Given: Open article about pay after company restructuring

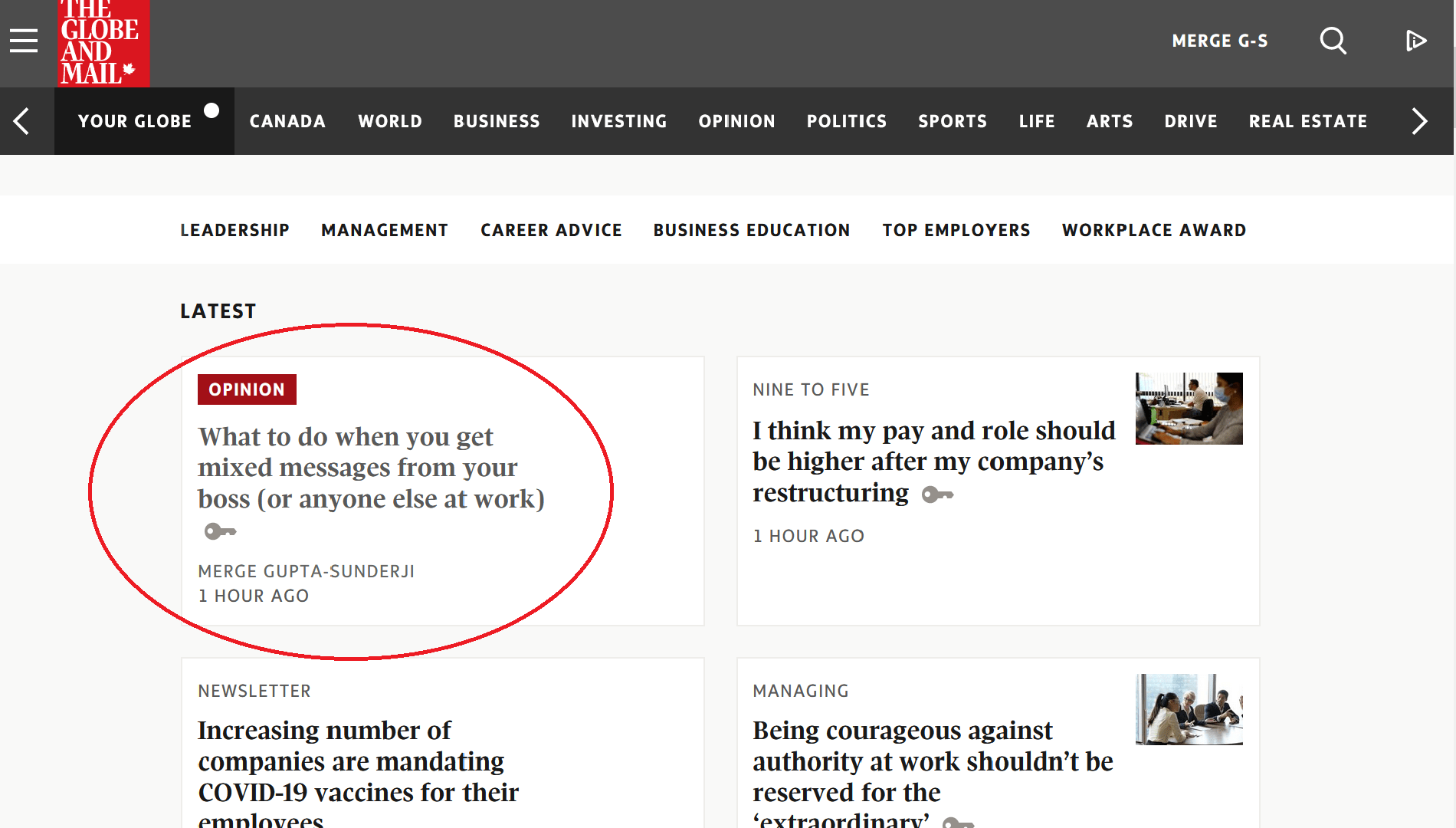Looking at the screenshot, I should click(x=933, y=462).
